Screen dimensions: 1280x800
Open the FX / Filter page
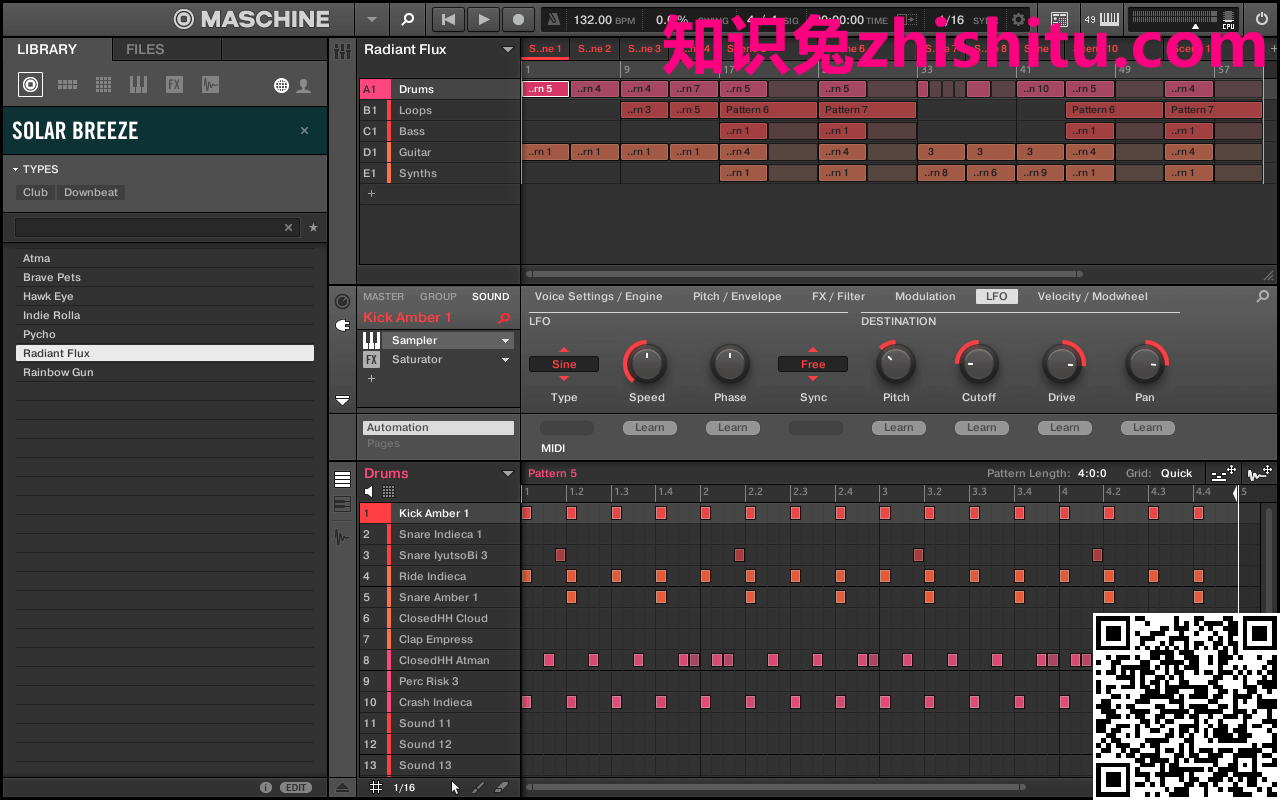point(838,296)
